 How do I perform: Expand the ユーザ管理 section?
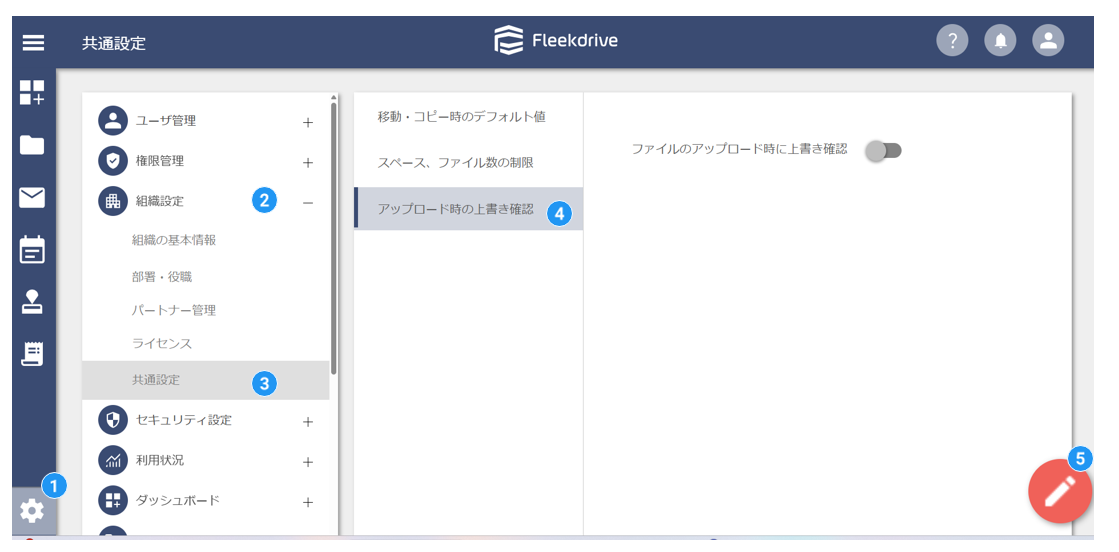(308, 123)
